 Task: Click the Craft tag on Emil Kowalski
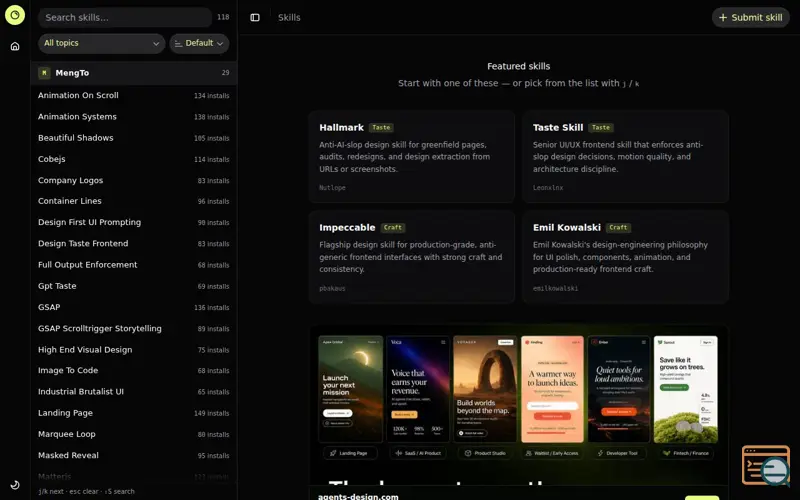coord(618,228)
